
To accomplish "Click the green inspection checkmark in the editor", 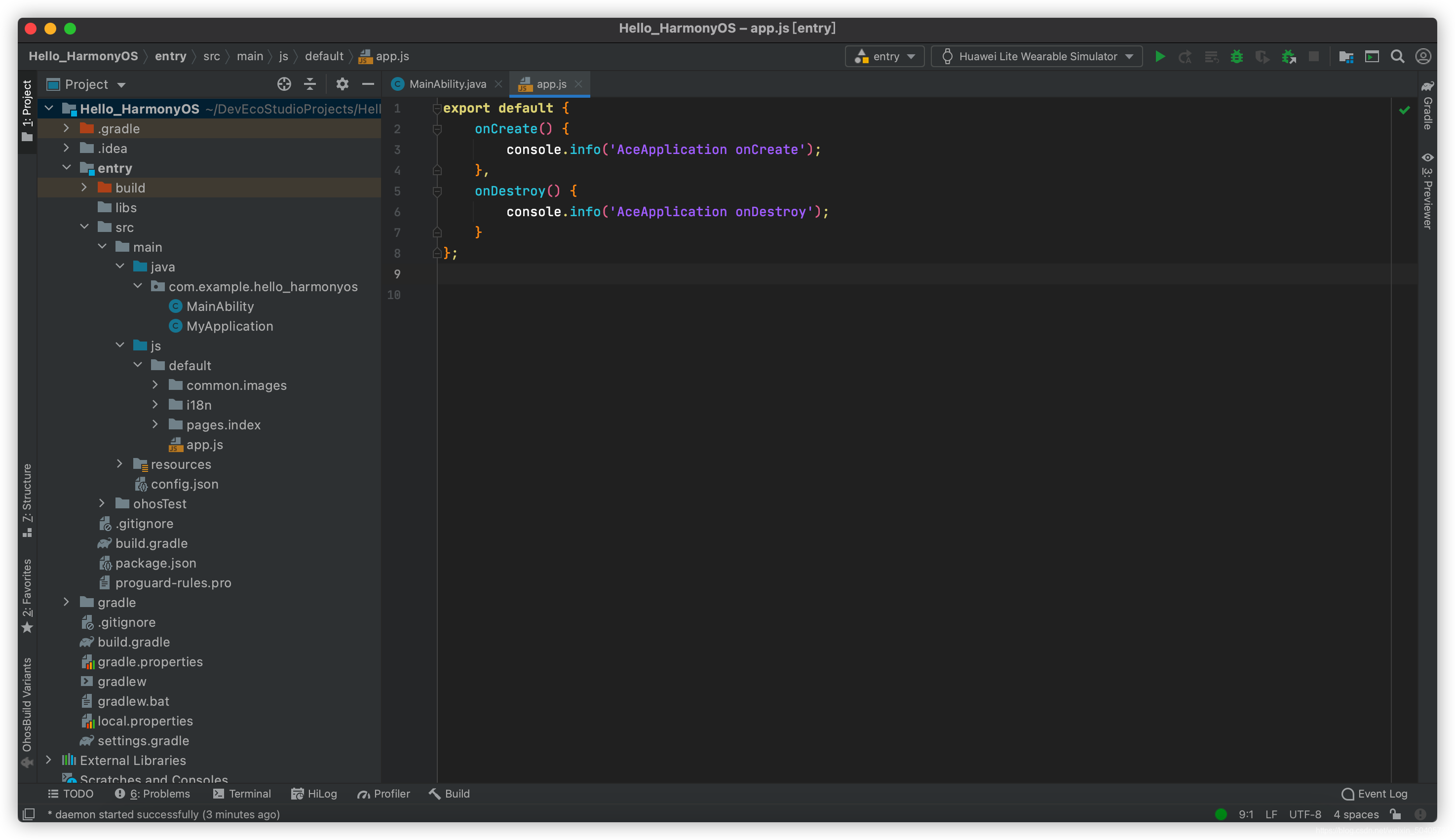I will tap(1404, 110).
